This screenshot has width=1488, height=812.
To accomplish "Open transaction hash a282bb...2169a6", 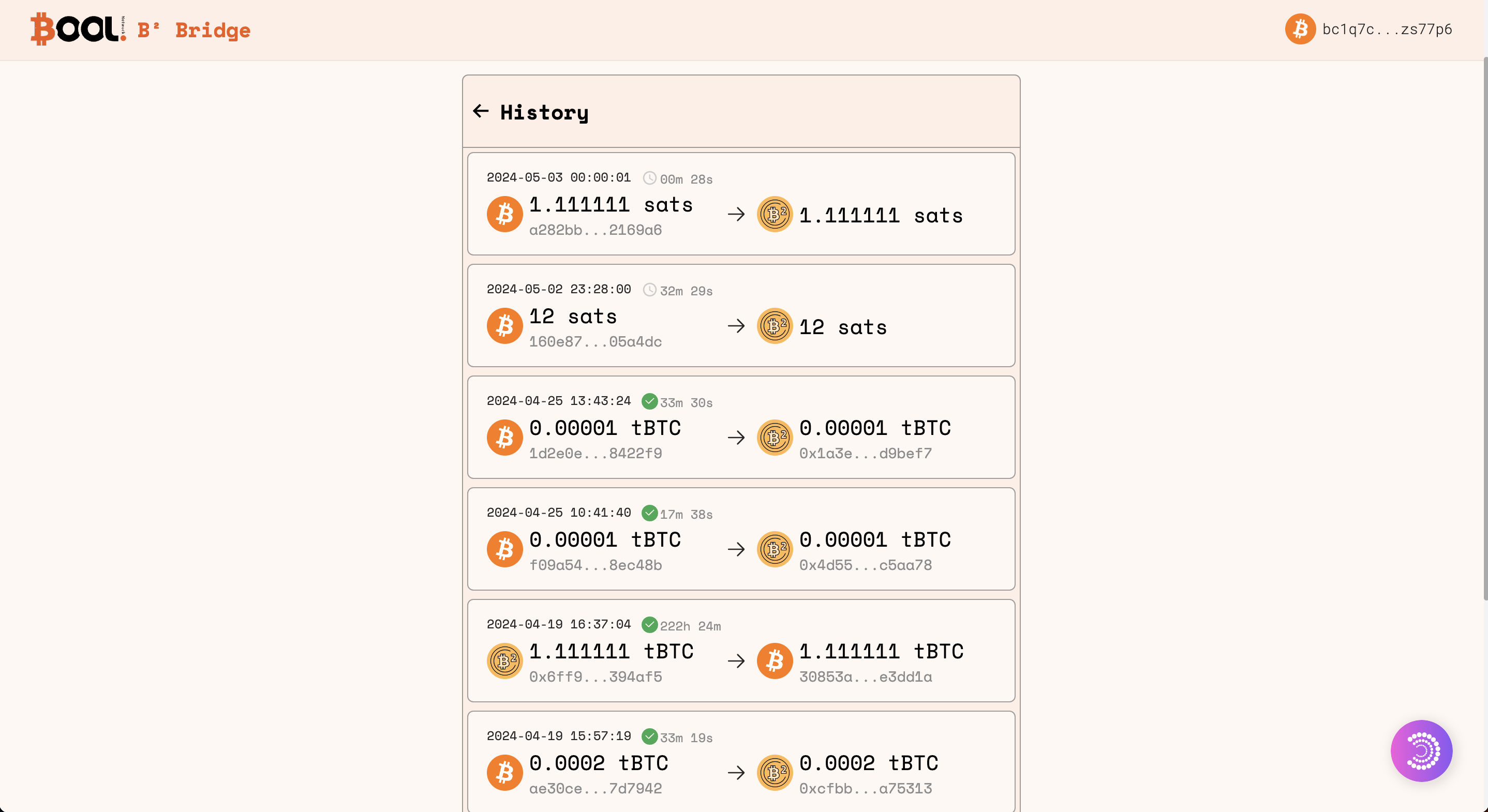I will 595,230.
